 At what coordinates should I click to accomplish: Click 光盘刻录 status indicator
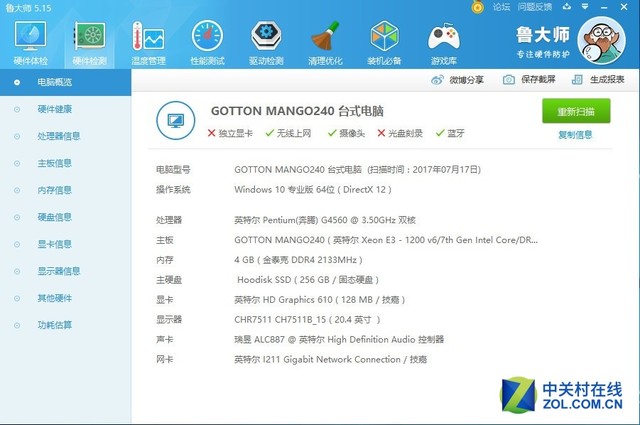pyautogui.click(x=400, y=133)
